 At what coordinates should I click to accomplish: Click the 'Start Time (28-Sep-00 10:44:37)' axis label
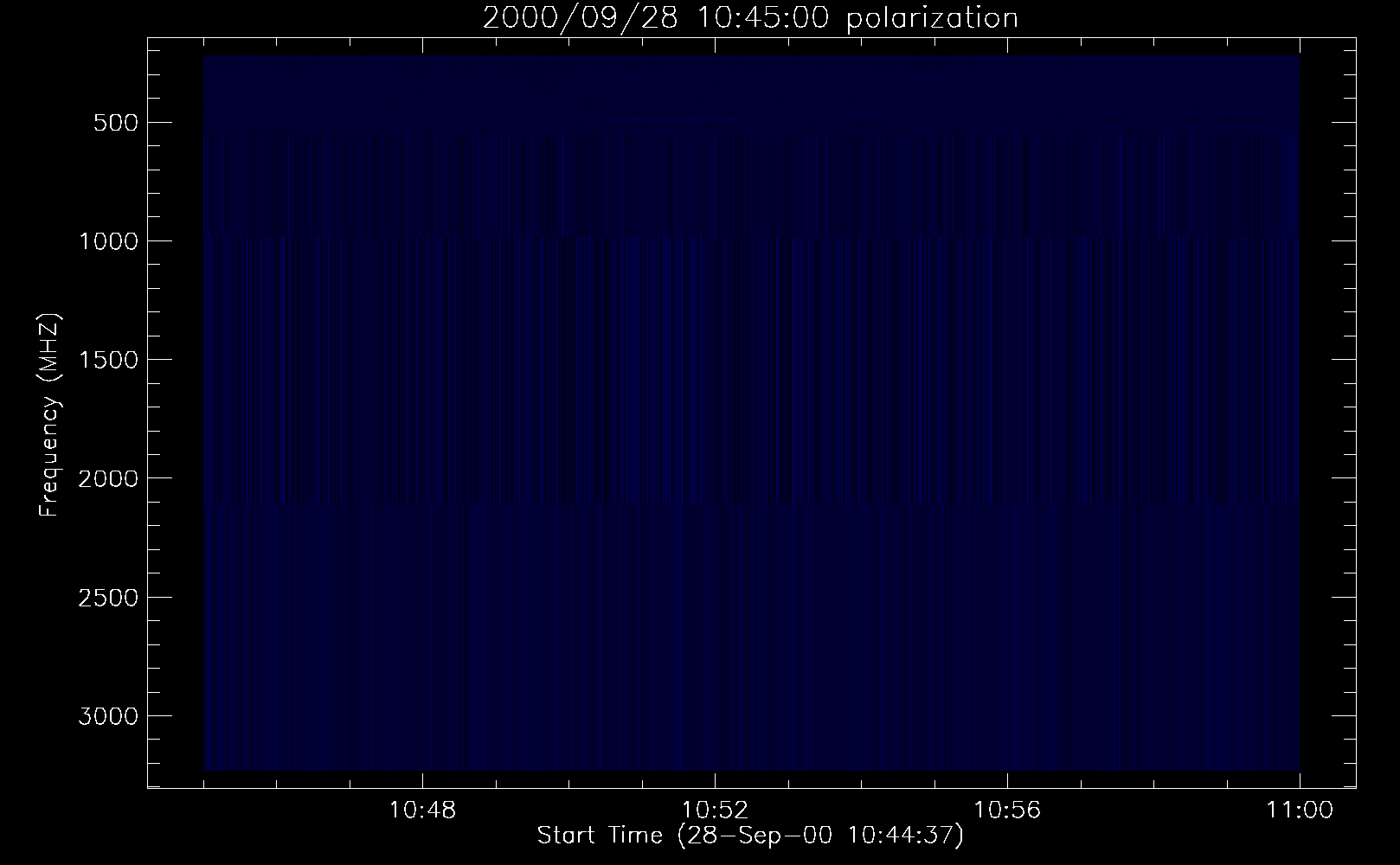[750, 836]
